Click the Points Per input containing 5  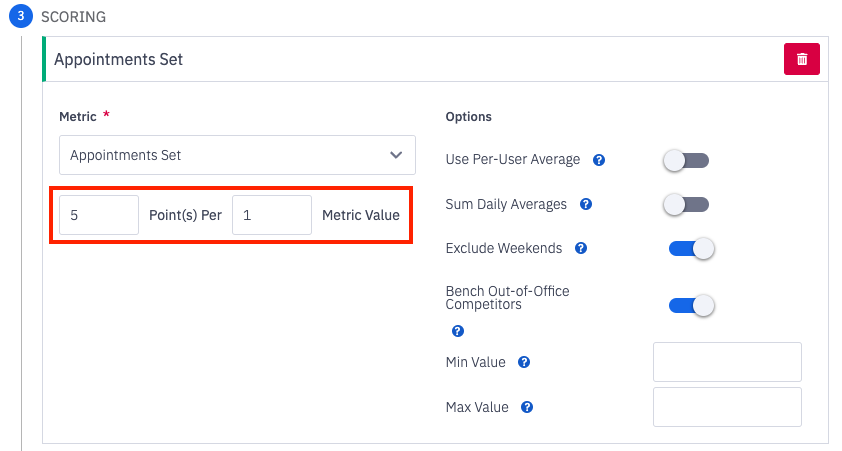[x=99, y=215]
